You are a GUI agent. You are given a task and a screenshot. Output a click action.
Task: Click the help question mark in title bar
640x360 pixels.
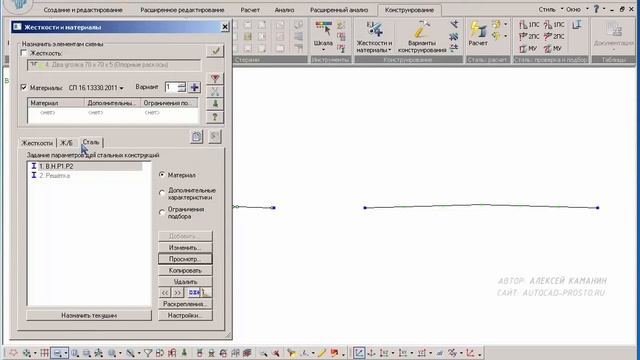click(596, 9)
